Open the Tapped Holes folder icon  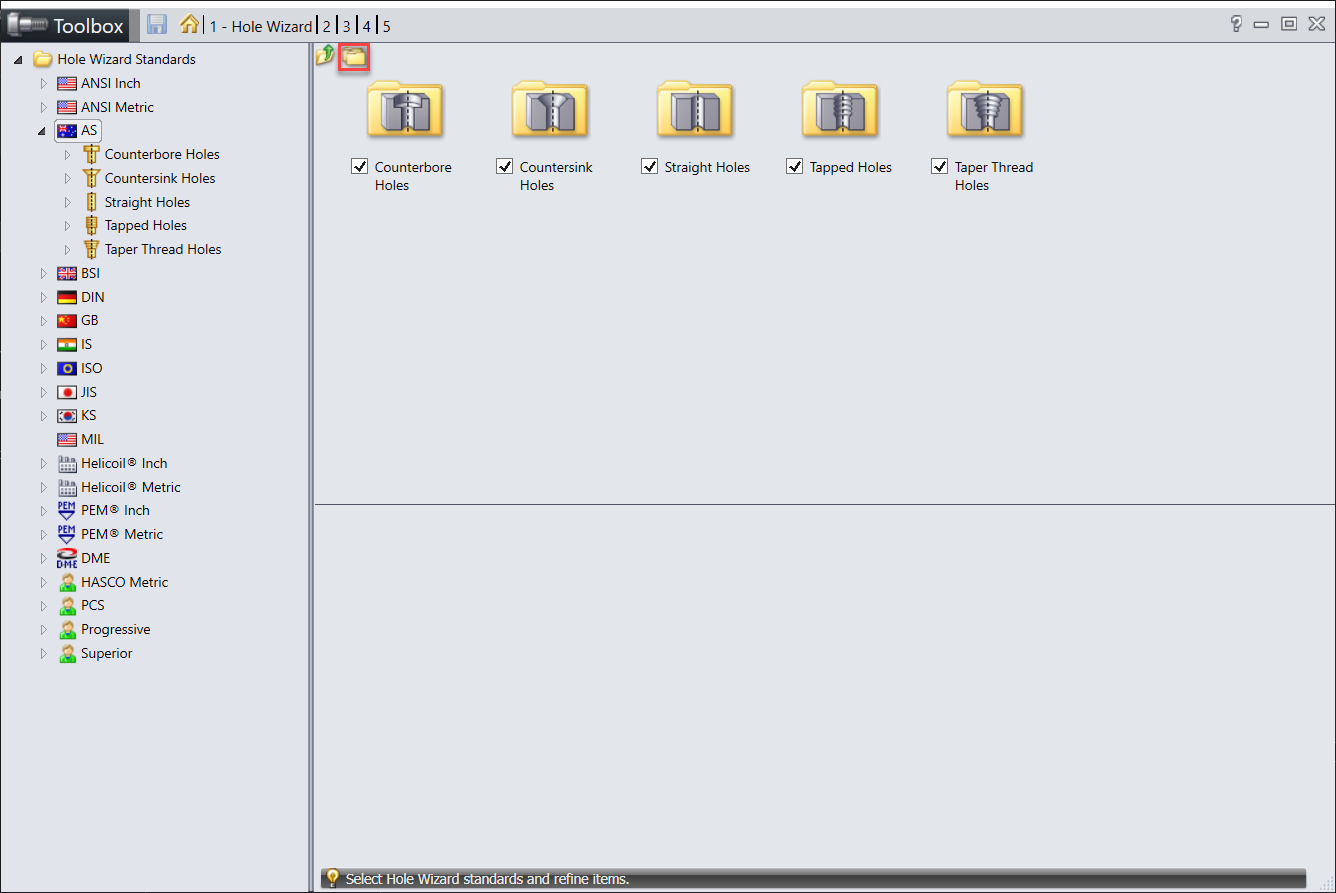pos(840,109)
